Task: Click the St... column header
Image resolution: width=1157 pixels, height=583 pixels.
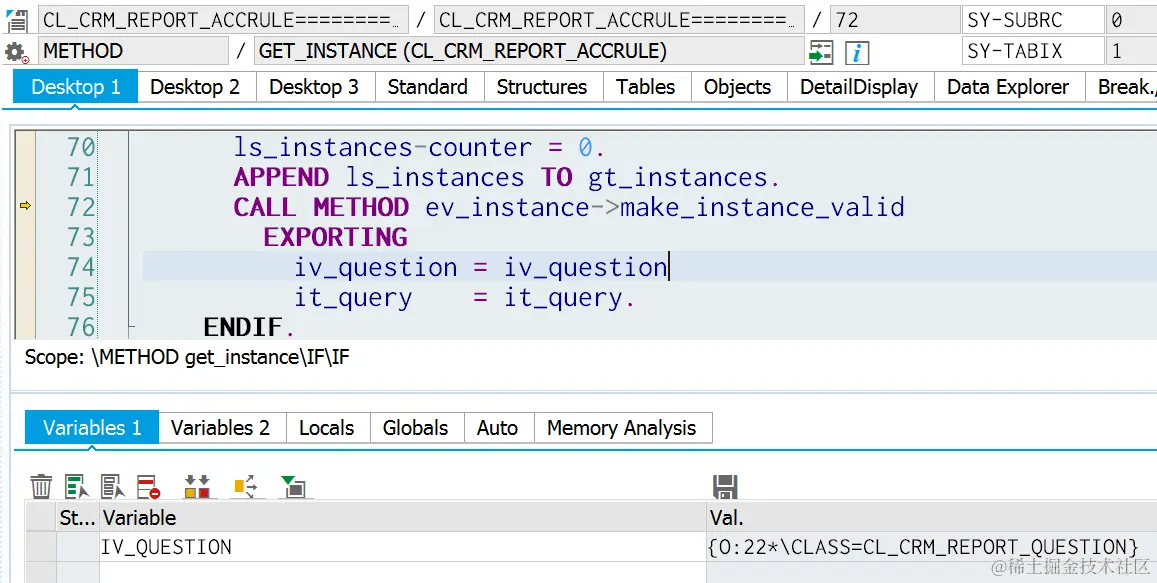Action: (x=77, y=517)
